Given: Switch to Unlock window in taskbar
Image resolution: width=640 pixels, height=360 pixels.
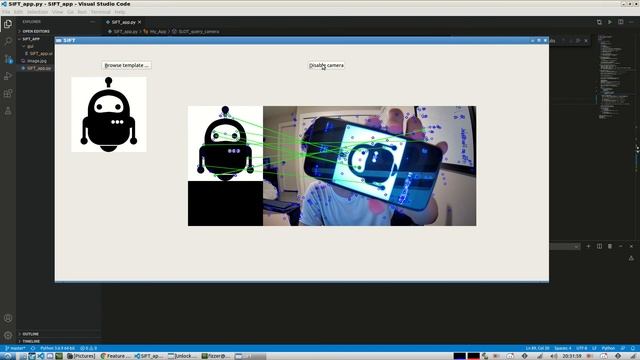Looking at the screenshot, I should [182, 356].
